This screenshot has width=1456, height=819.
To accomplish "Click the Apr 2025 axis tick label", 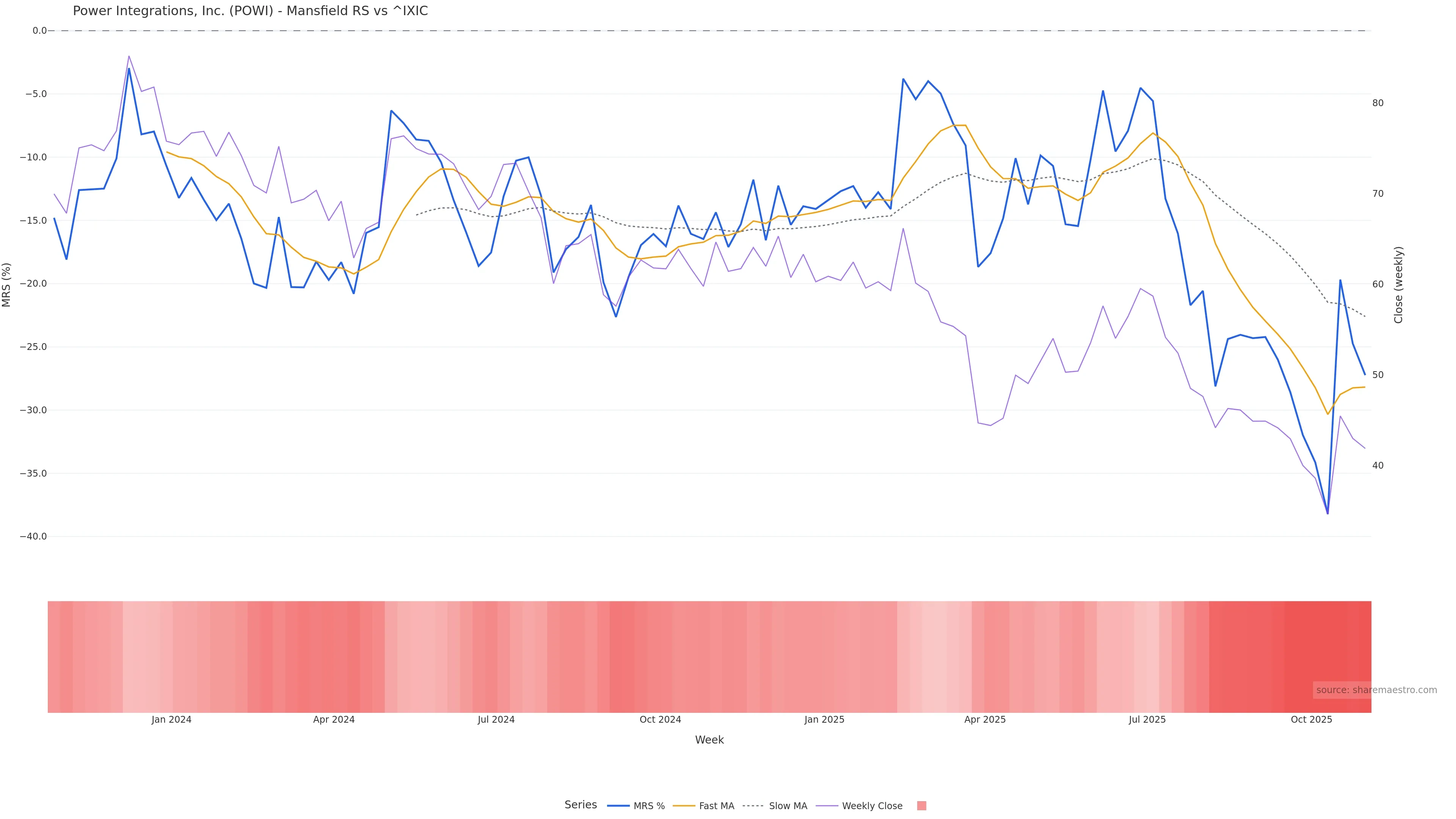I will tap(985, 720).
